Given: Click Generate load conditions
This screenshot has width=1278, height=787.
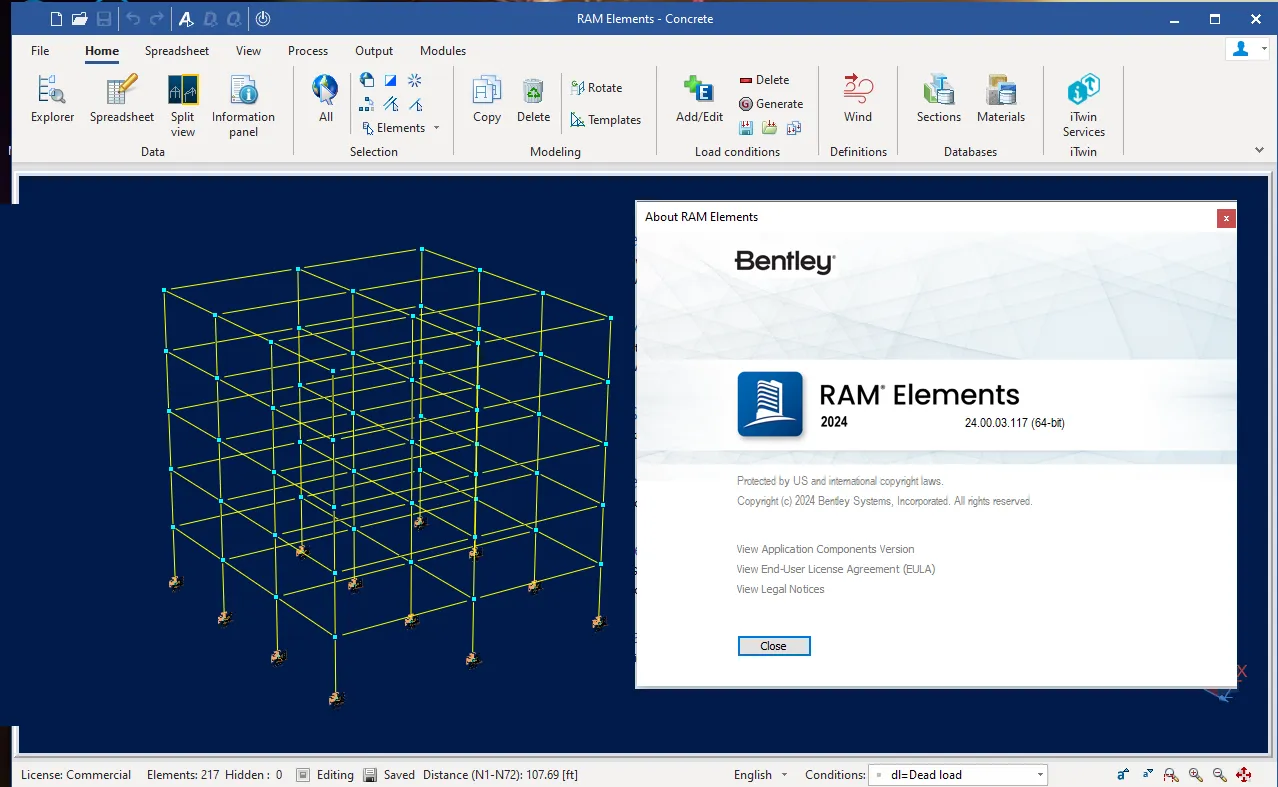Looking at the screenshot, I should pos(771,104).
